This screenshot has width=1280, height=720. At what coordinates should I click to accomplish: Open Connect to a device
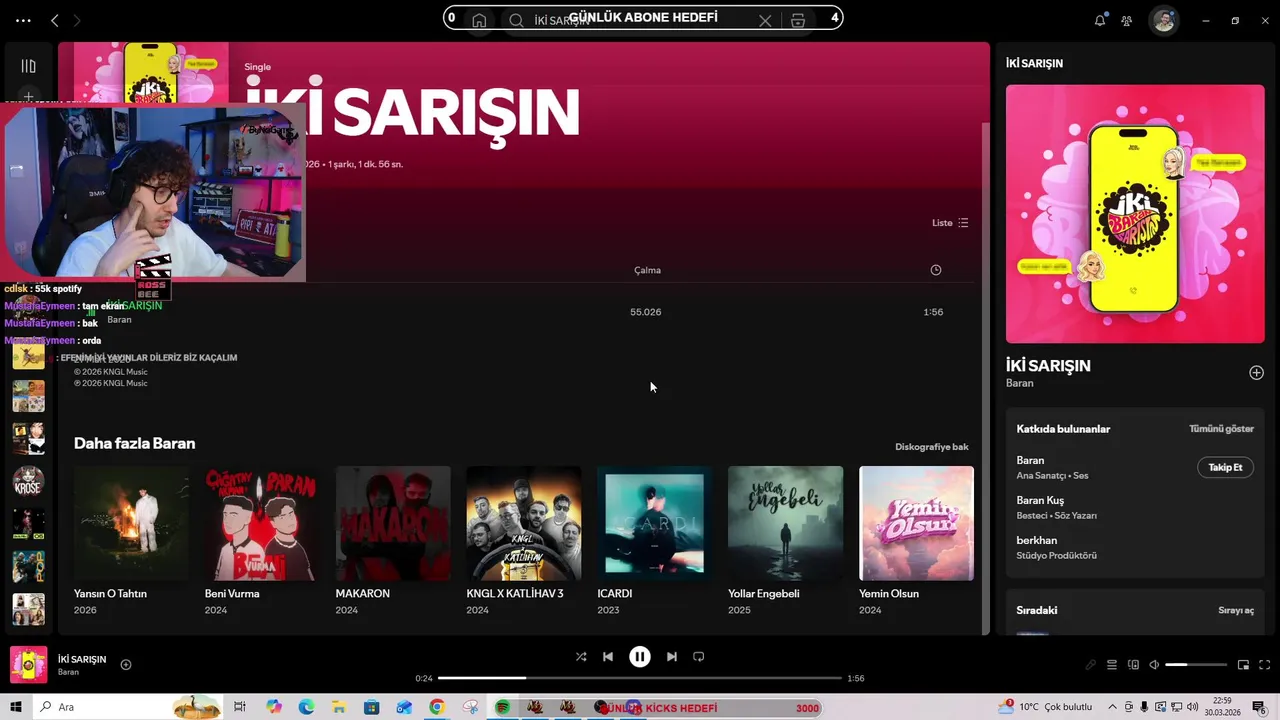tap(1133, 665)
